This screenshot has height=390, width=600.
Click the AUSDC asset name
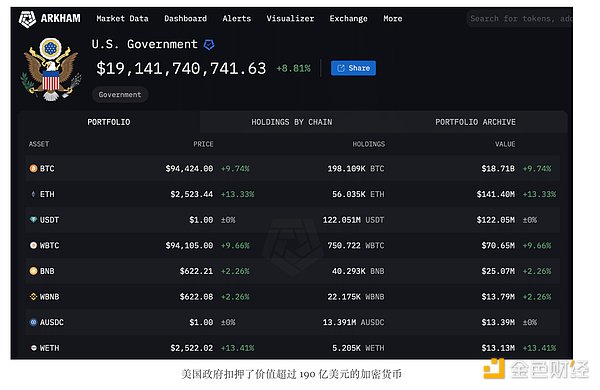[52, 322]
